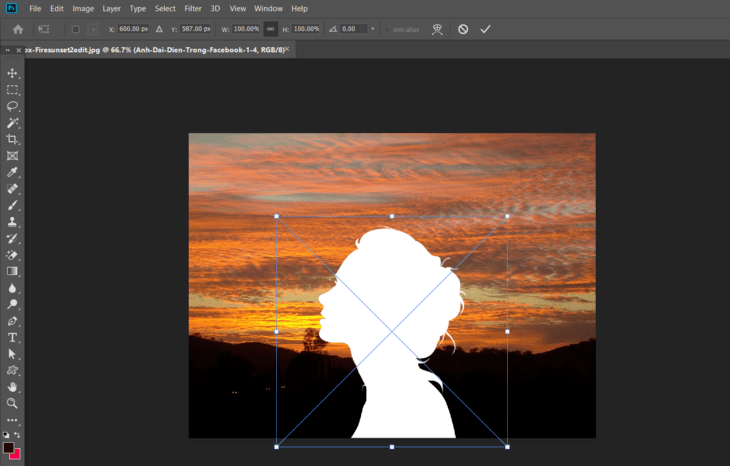Click the rotation angle field
The height and width of the screenshot is (466, 730).
pos(354,29)
